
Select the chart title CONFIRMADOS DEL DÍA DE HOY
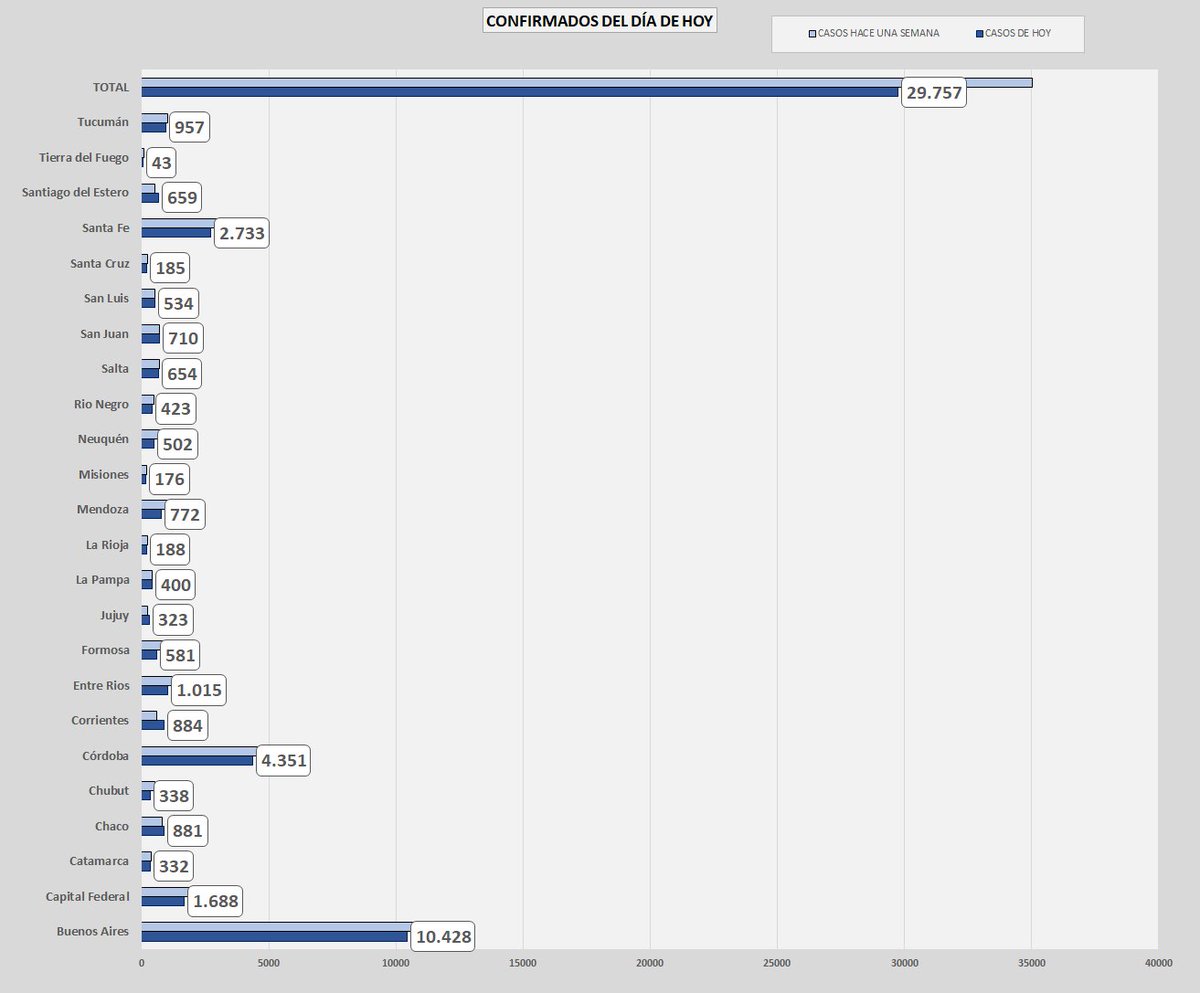(600, 20)
